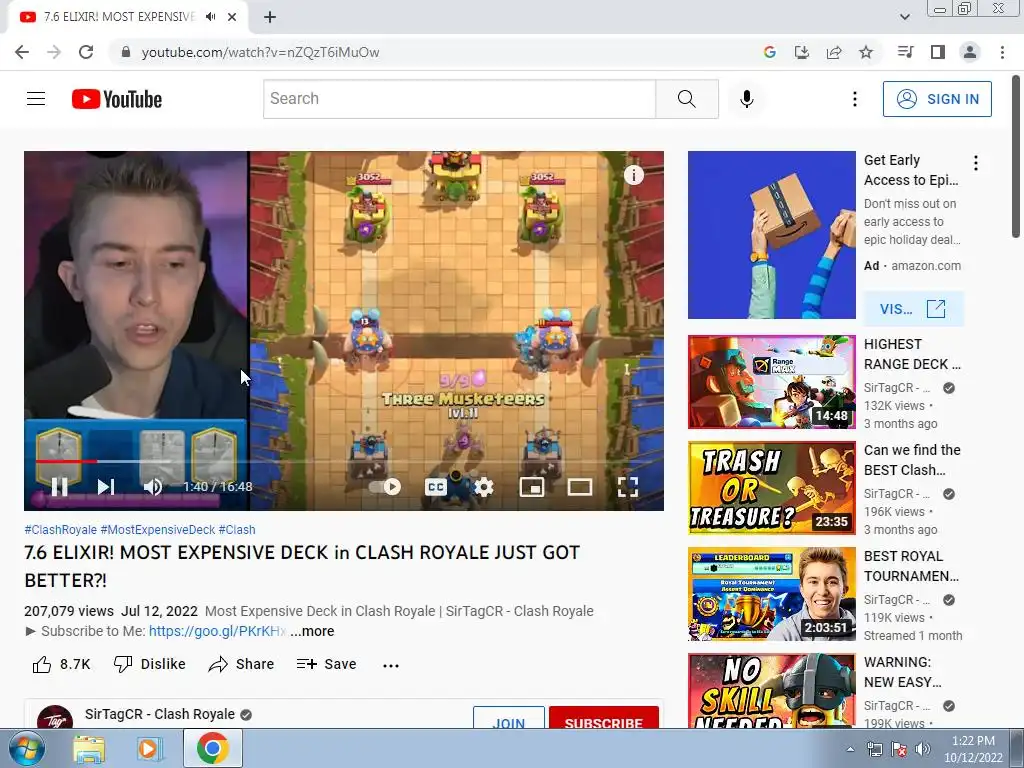Viewport: 1024px width, 768px height.
Task: Click the SIGN IN button
Action: [937, 99]
